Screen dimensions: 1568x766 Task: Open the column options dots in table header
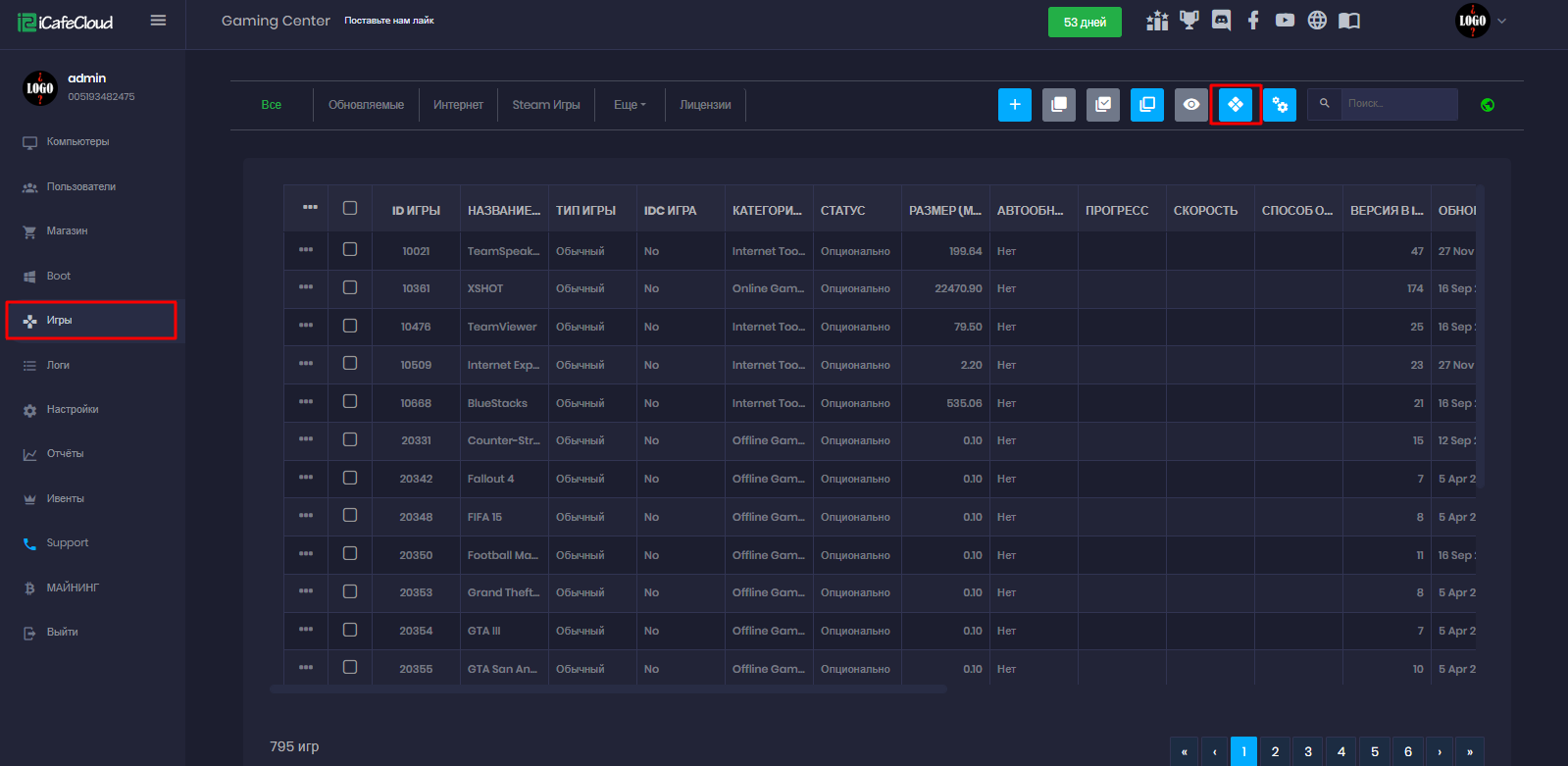(x=310, y=207)
